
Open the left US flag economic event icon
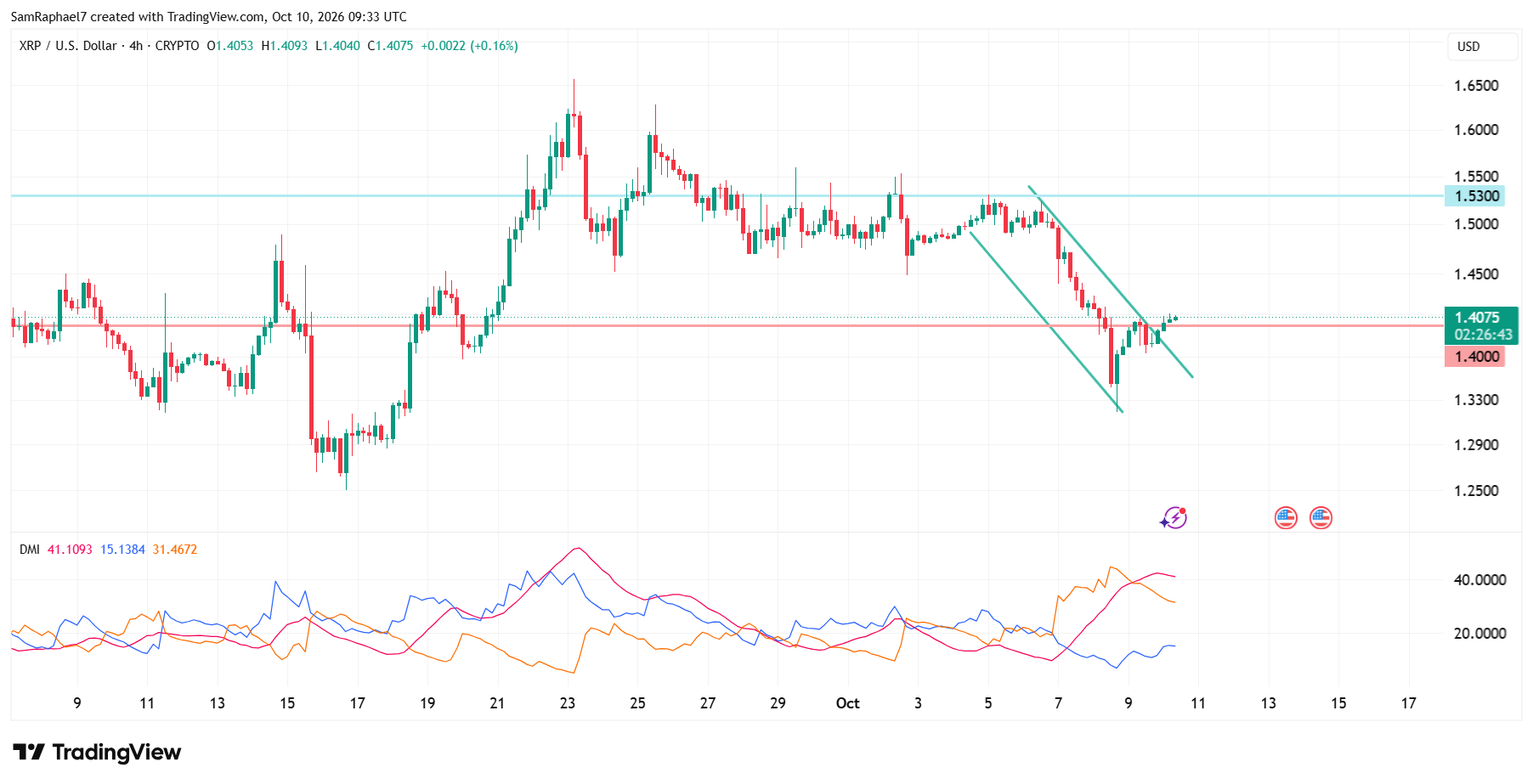pyautogui.click(x=1286, y=517)
